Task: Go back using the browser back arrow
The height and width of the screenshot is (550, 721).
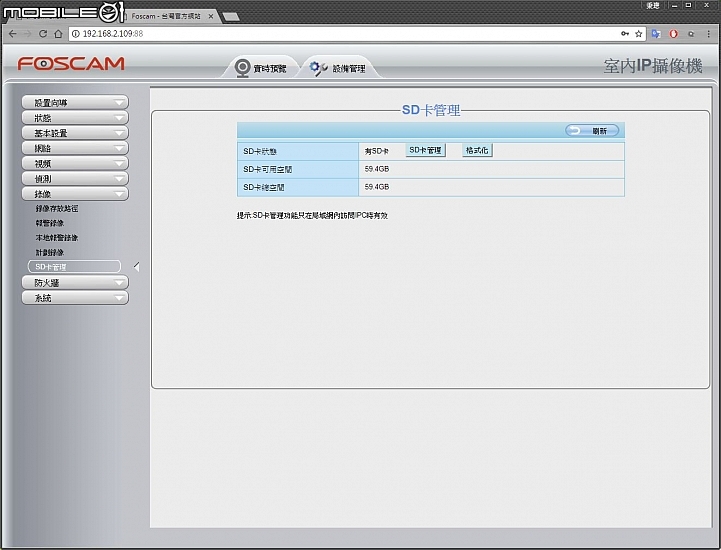Action: [12, 34]
